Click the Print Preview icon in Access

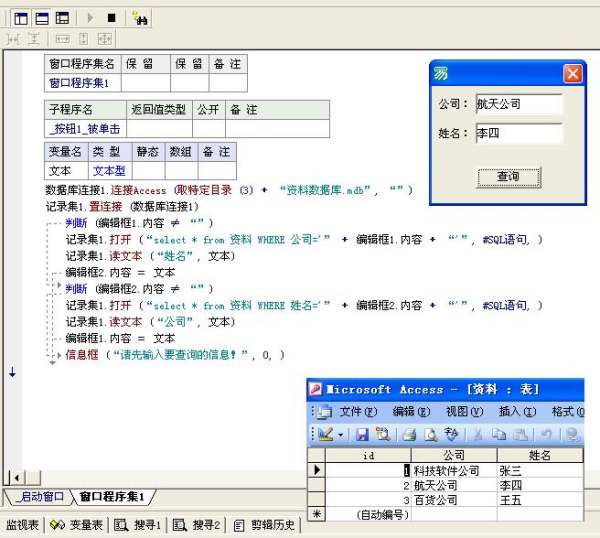(x=429, y=435)
